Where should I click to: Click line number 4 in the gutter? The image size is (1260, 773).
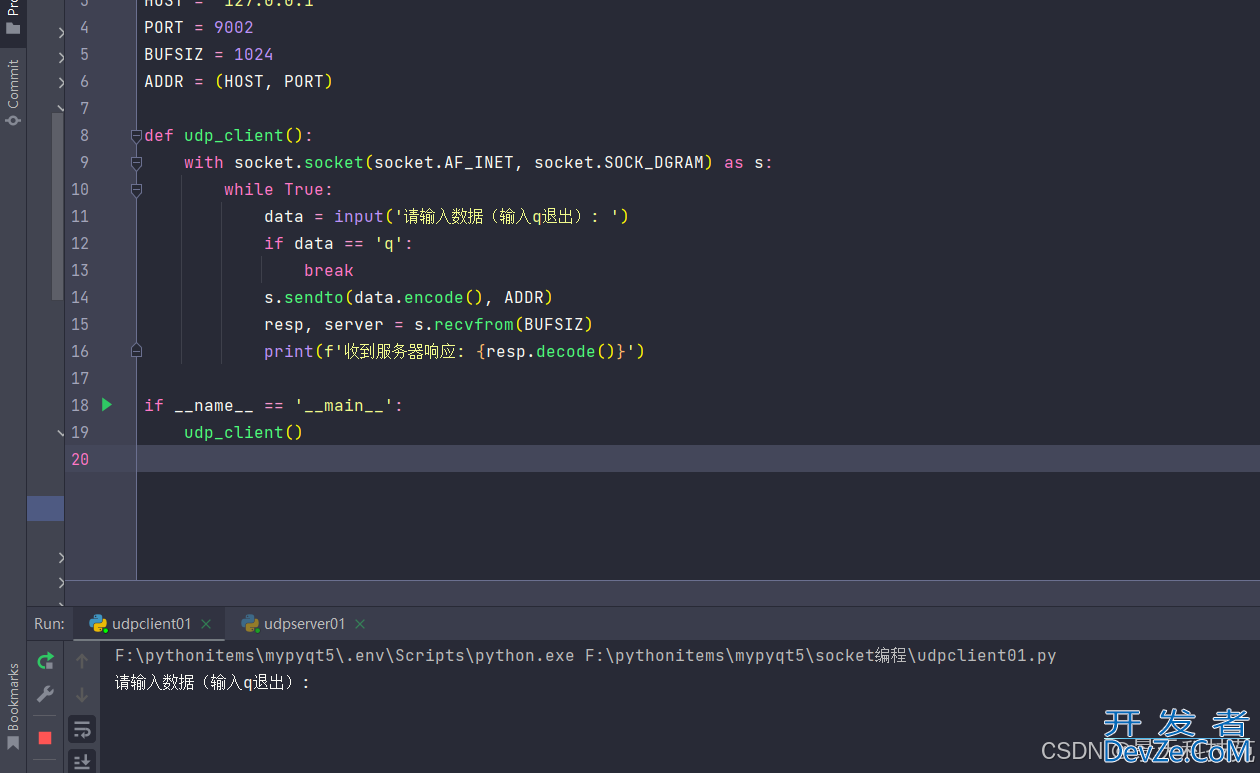(84, 27)
